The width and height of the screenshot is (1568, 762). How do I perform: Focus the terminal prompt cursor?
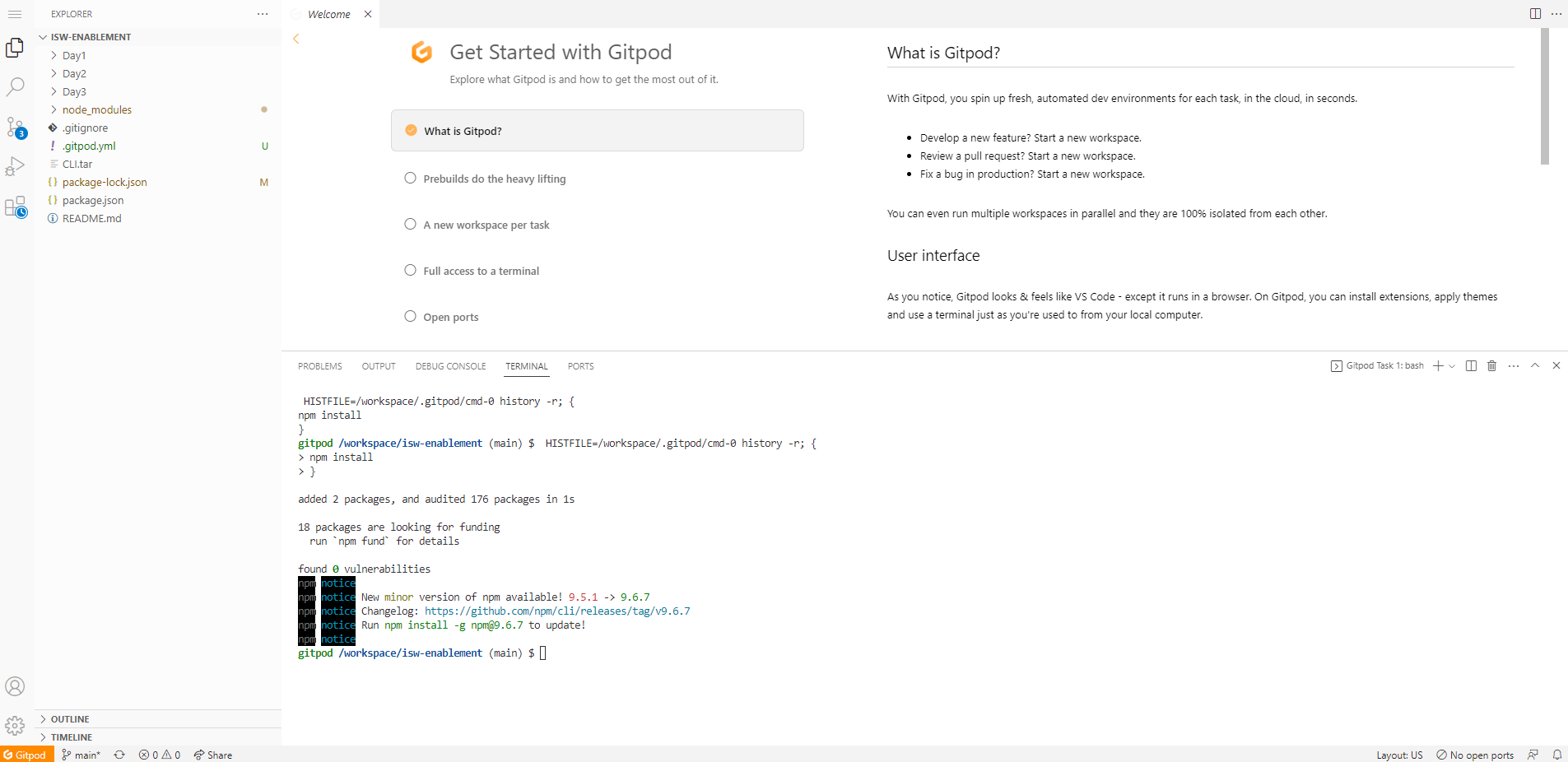[543, 653]
